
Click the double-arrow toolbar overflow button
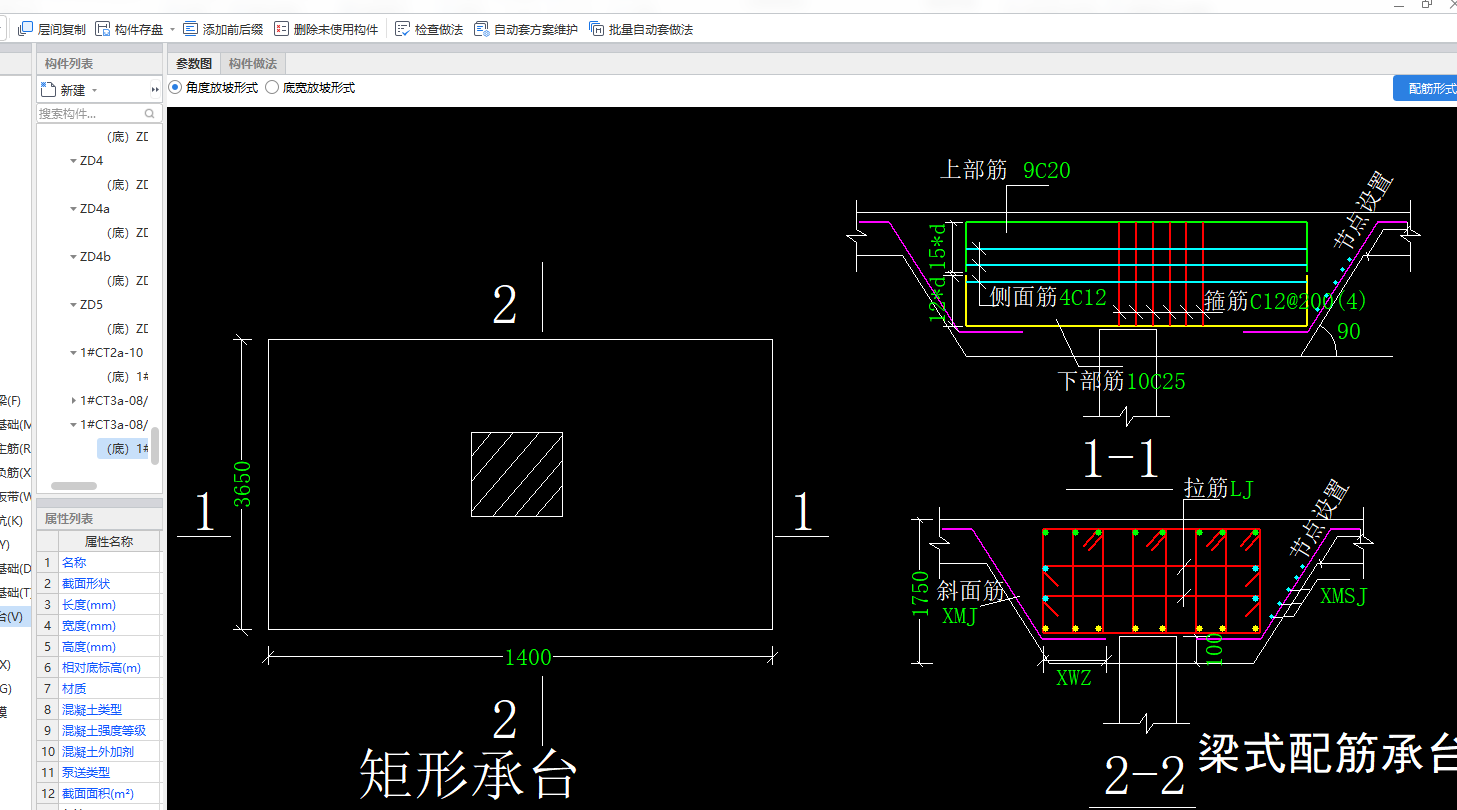click(155, 90)
